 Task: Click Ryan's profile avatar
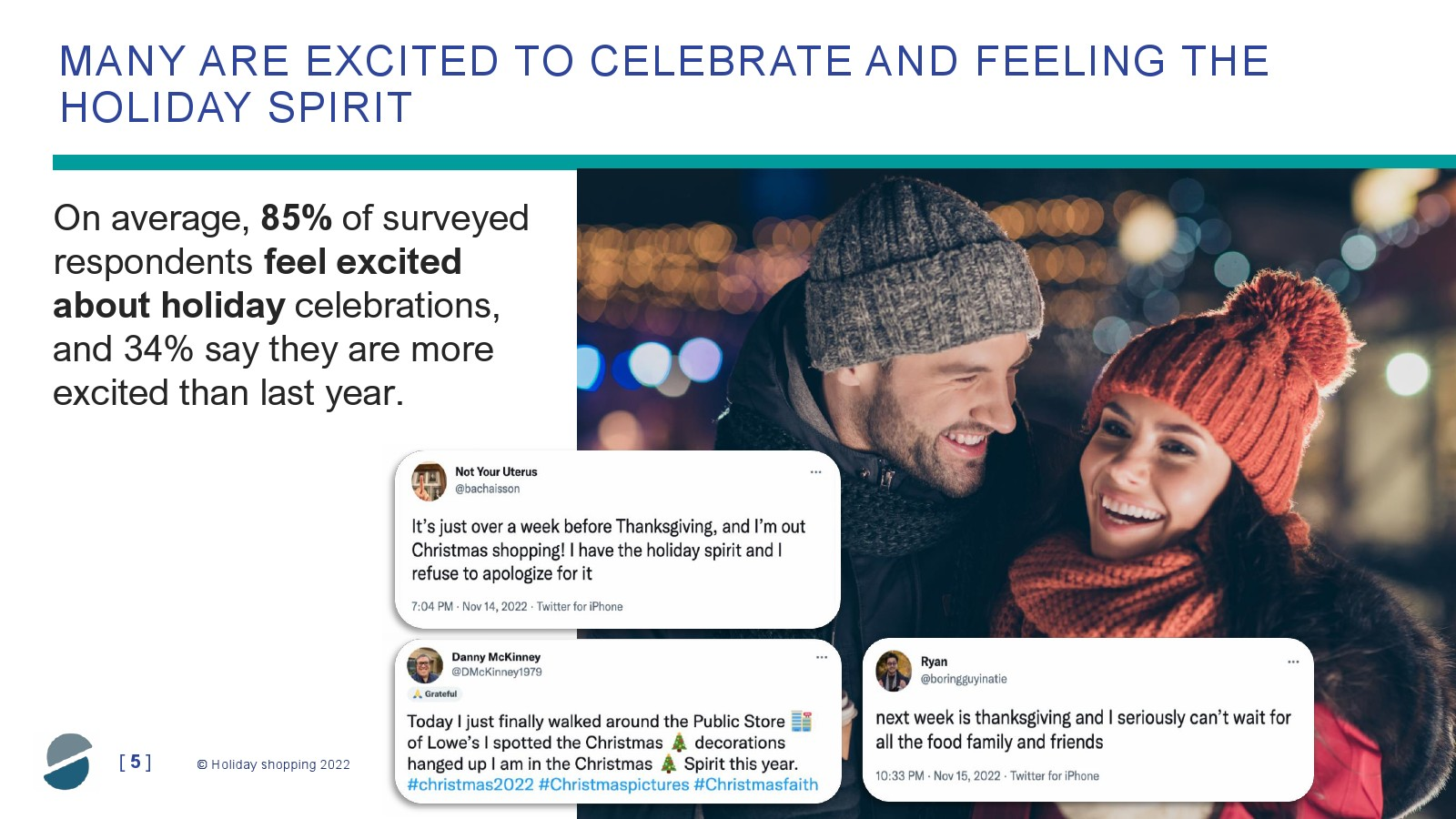(893, 671)
